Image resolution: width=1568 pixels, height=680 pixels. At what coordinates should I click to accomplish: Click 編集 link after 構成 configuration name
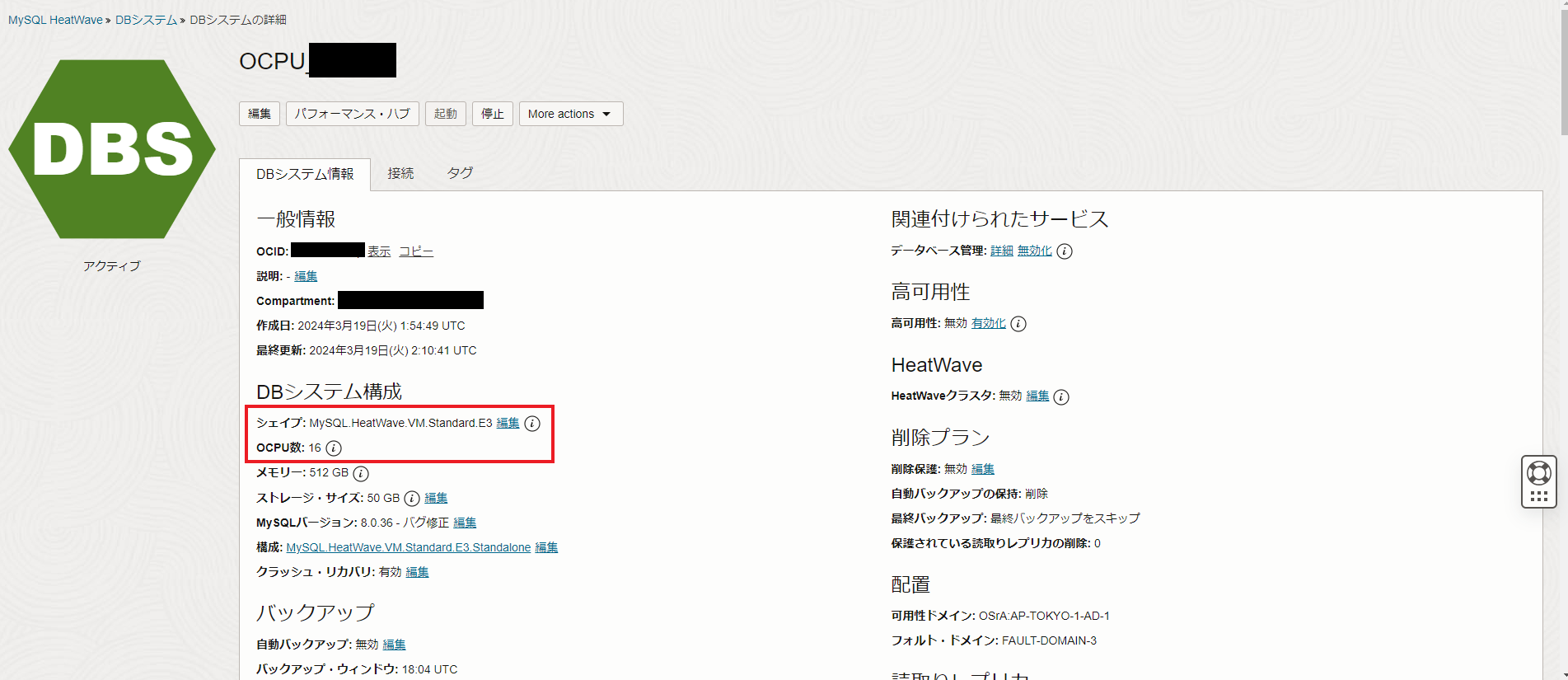(x=546, y=547)
